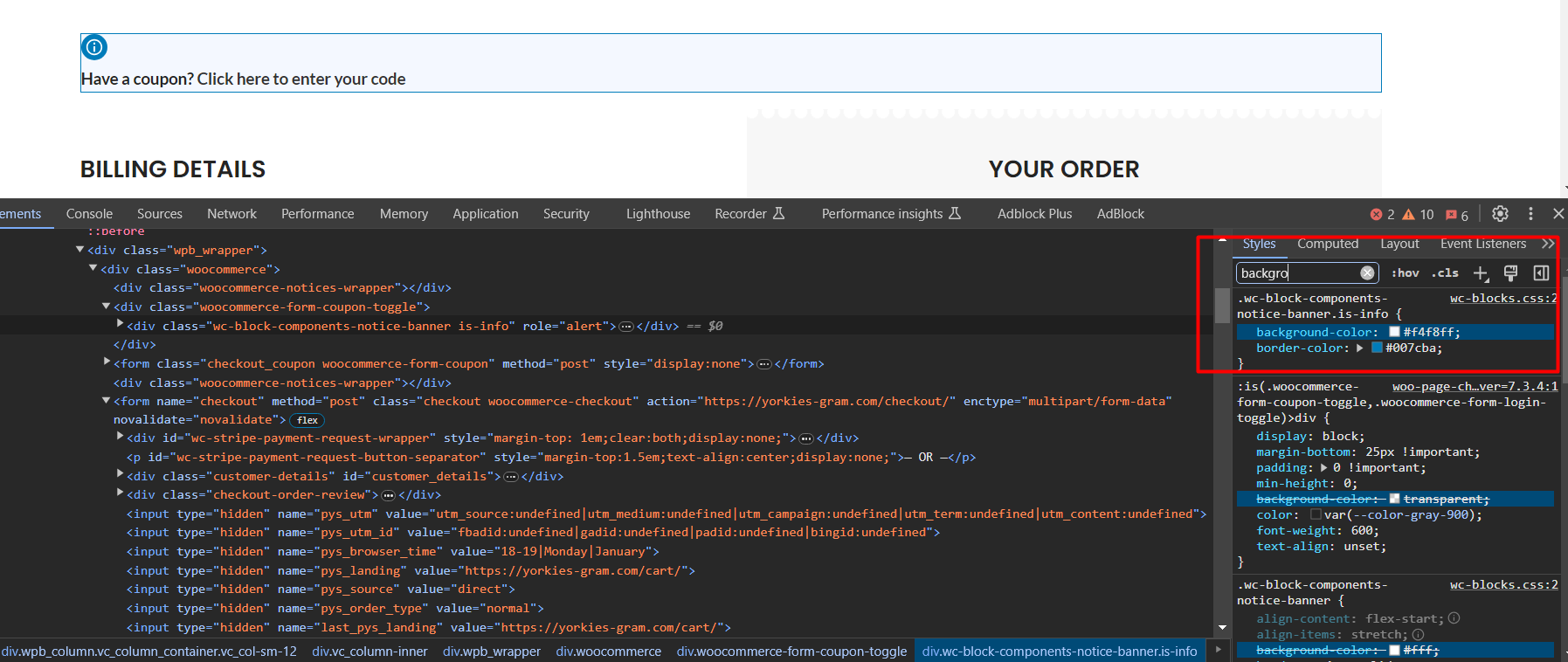1568x662 pixels.
Task: Expand border-color shorthand triangle
Action: 1359,348
